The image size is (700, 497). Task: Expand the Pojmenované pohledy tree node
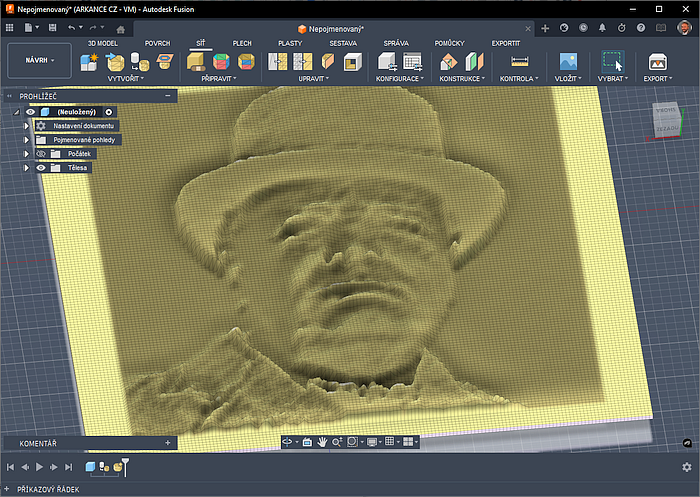pos(27,140)
